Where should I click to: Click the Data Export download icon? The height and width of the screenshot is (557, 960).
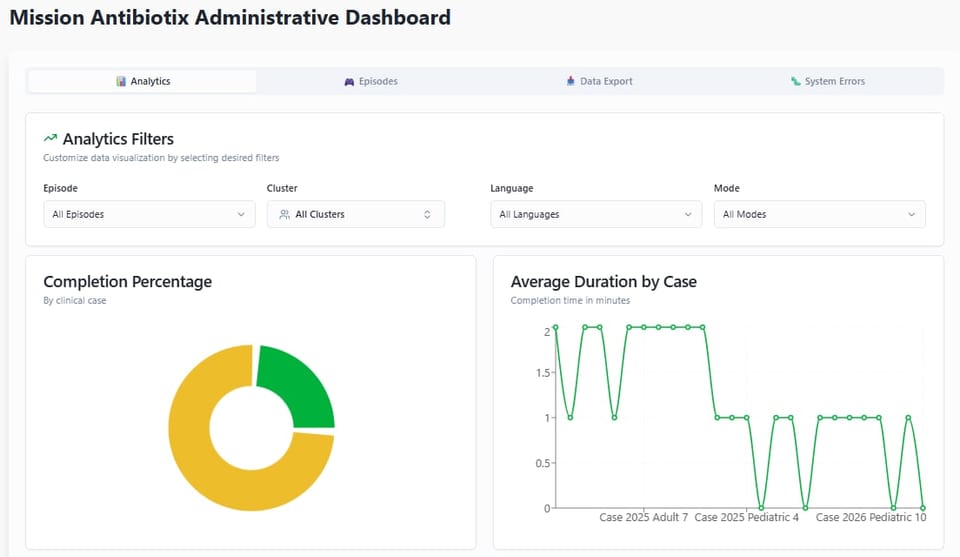[571, 81]
